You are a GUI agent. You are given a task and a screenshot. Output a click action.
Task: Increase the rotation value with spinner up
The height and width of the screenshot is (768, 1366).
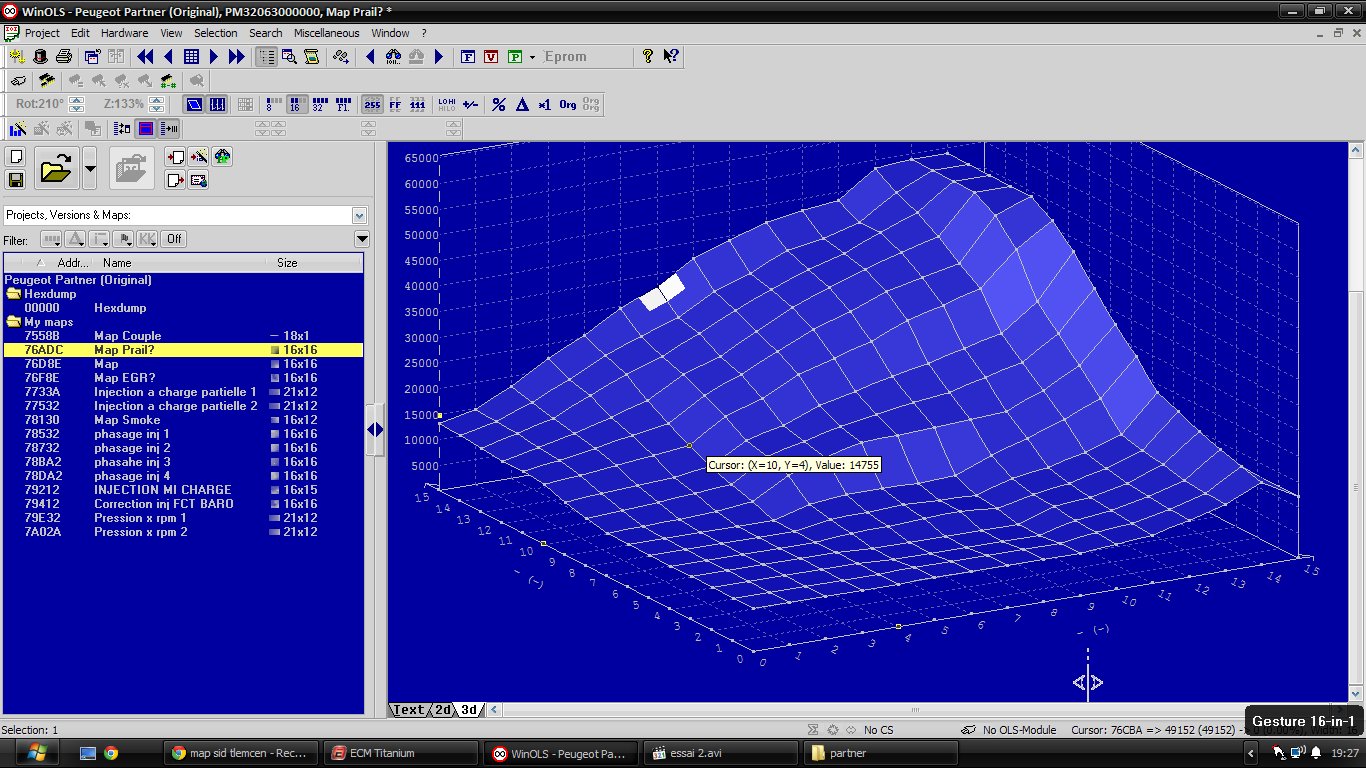coord(75,100)
